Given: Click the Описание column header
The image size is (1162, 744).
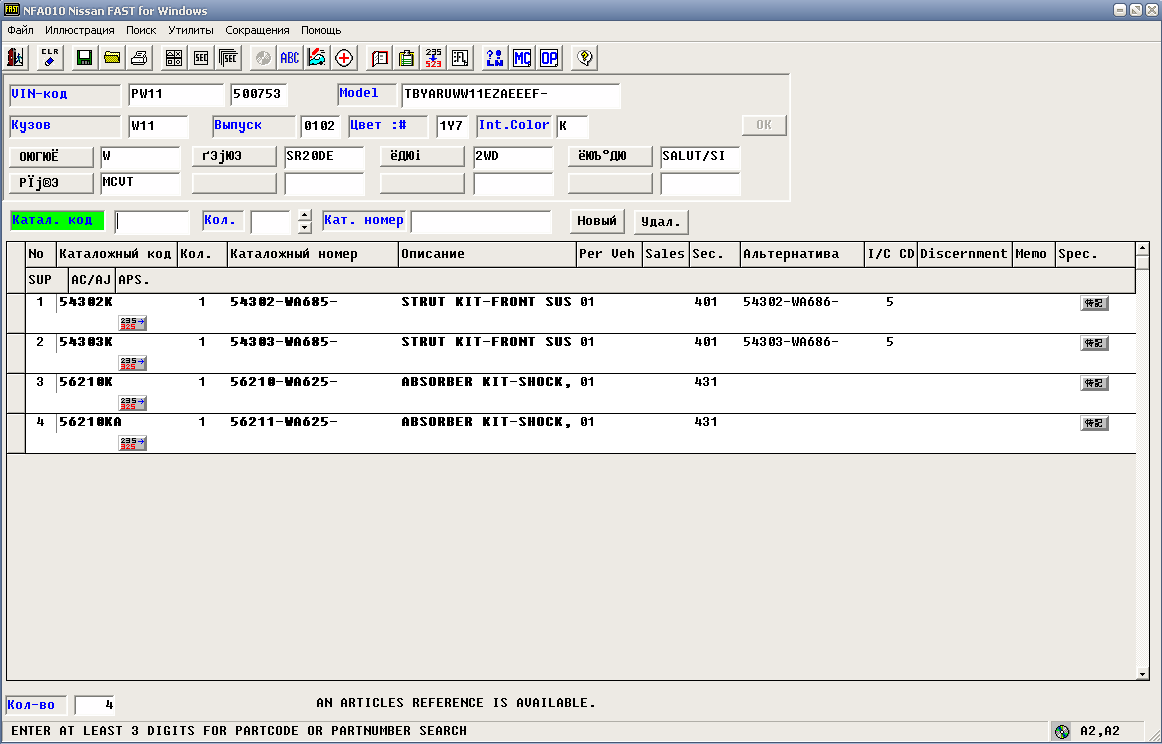Looking at the screenshot, I should 487,254.
